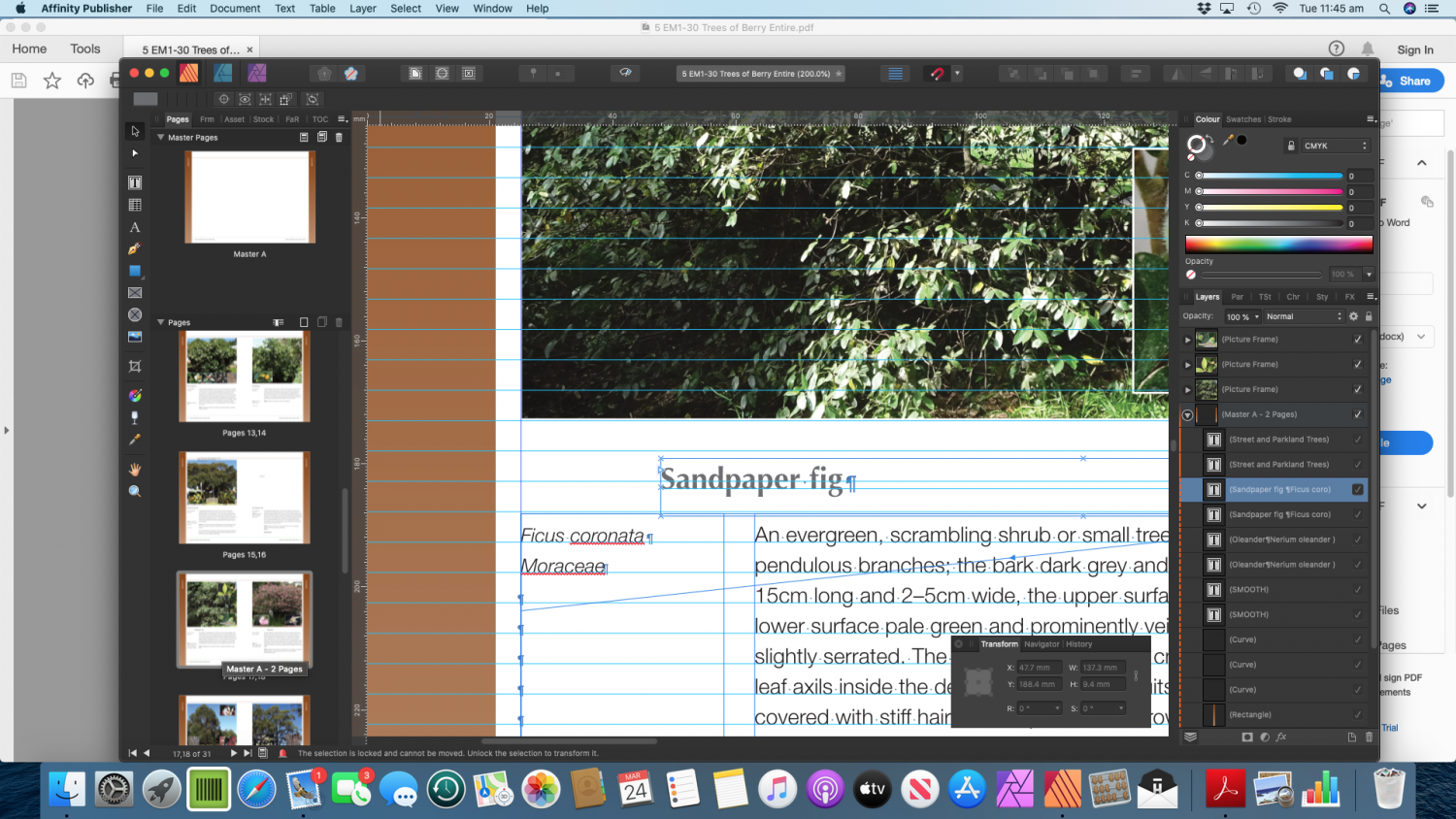
Task: Select the Frame Text tool
Action: point(135,182)
